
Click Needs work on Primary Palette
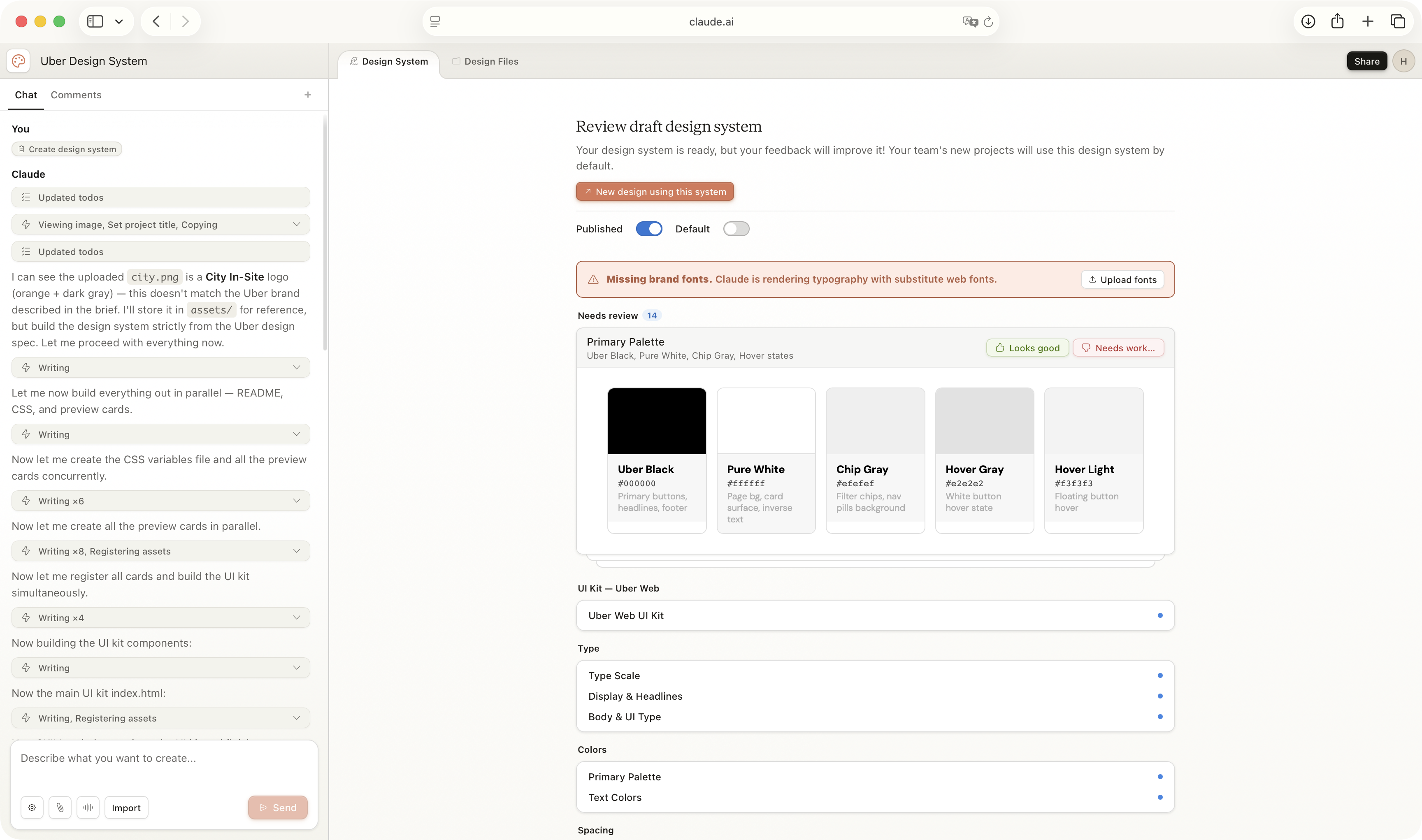click(x=1119, y=348)
